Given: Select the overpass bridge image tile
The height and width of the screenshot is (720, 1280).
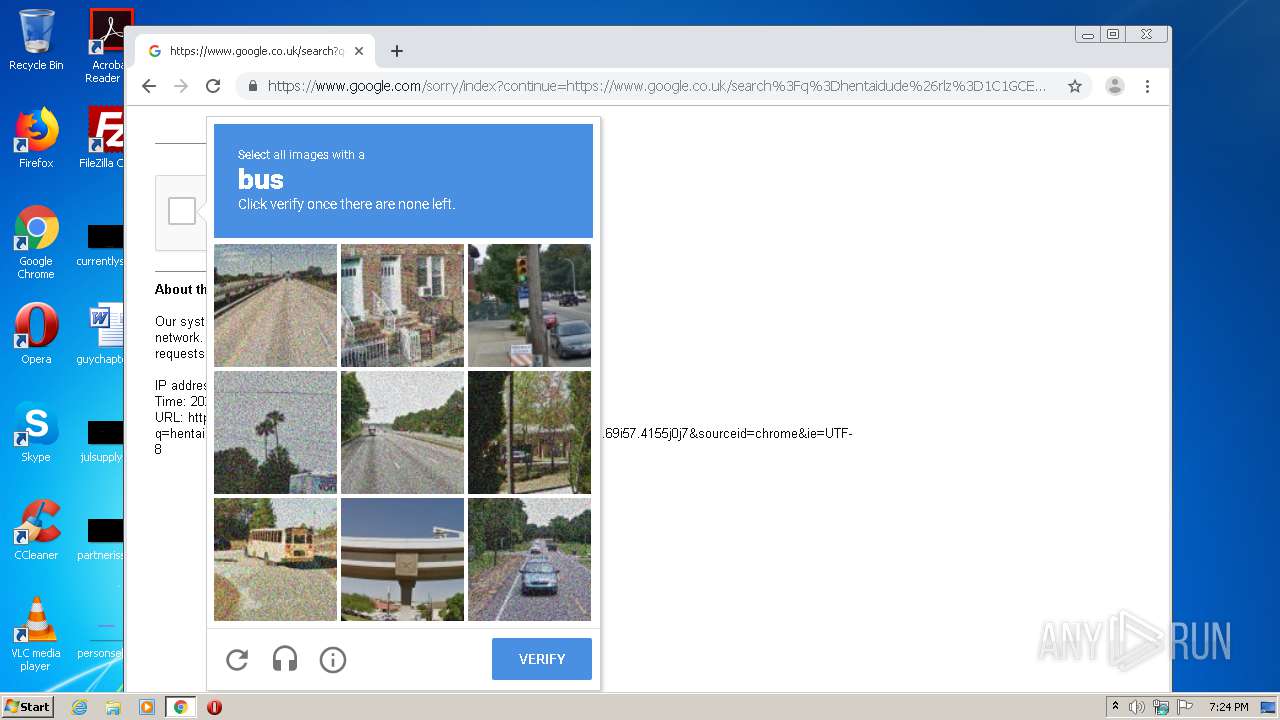Looking at the screenshot, I should [402, 559].
